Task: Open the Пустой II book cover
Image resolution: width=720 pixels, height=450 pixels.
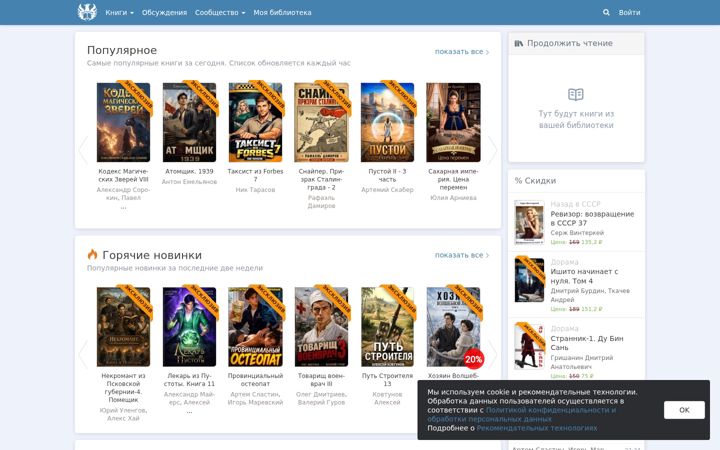Action: (x=388, y=122)
